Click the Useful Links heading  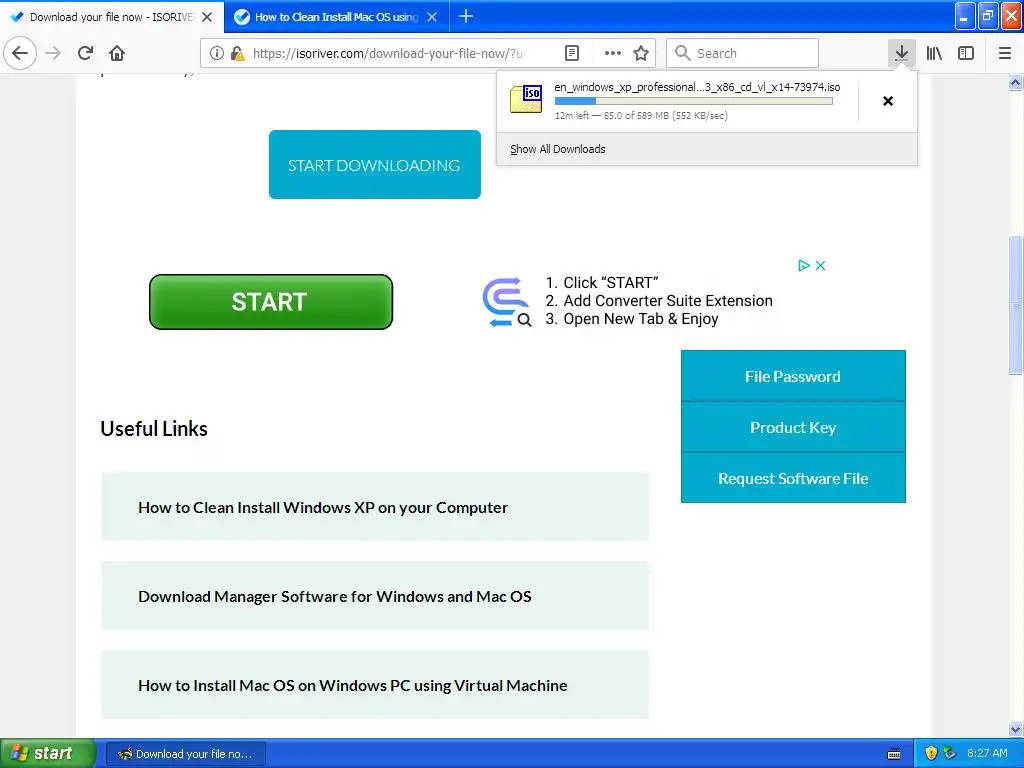(154, 428)
